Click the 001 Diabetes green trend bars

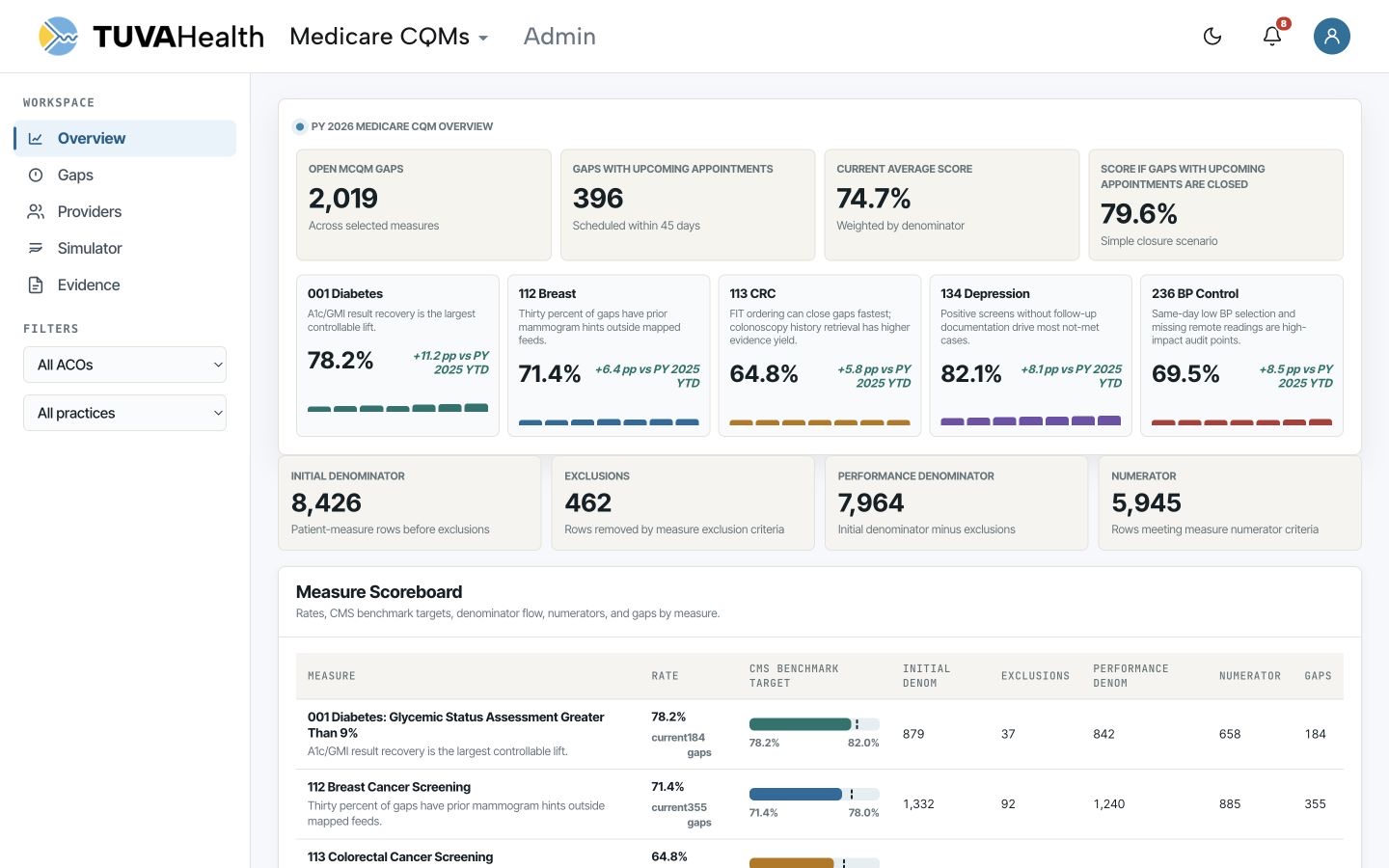[x=397, y=408]
